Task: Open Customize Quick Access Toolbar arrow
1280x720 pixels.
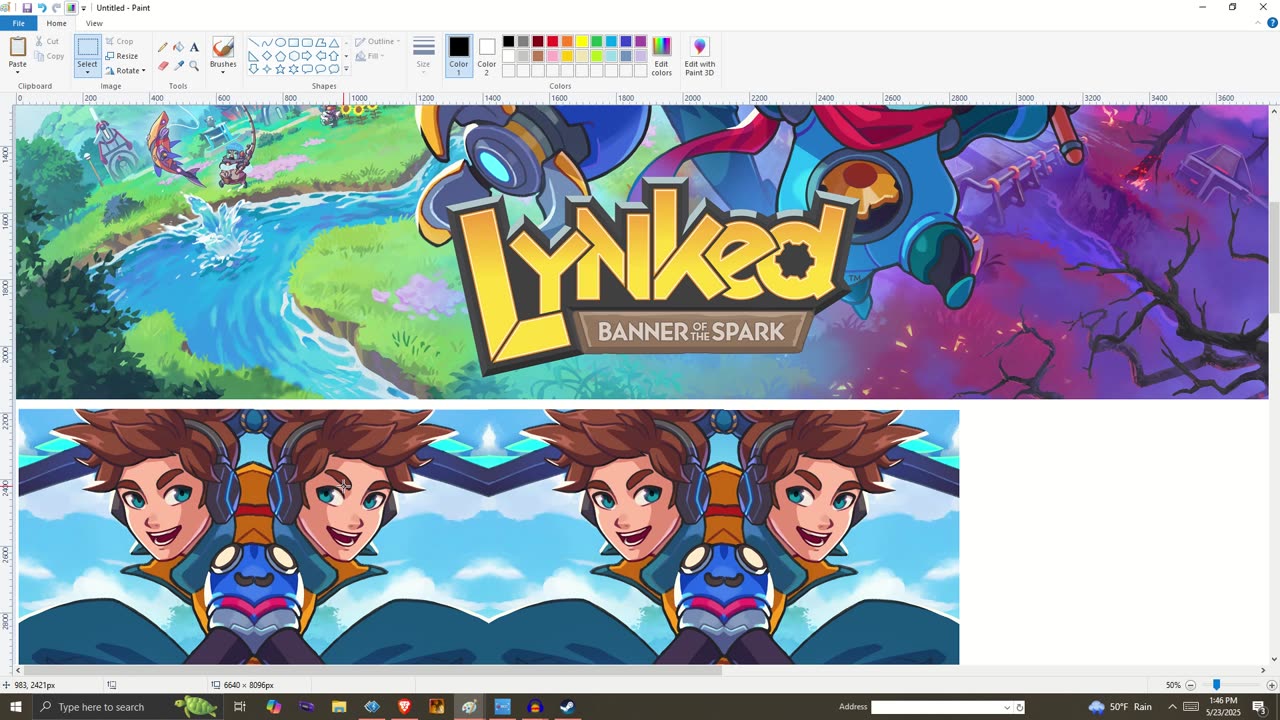Action: point(84,8)
